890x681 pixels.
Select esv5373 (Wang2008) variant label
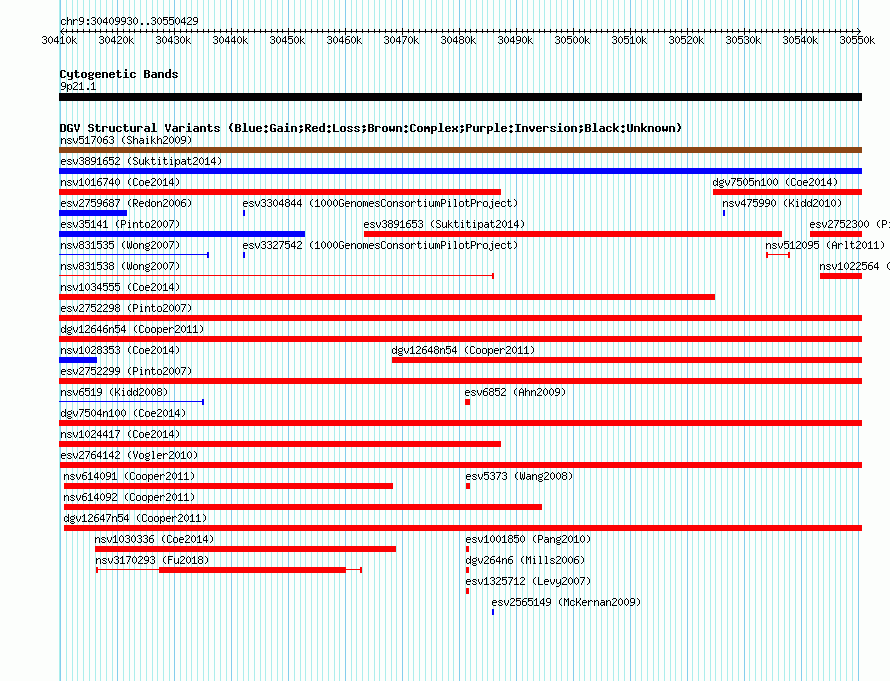[x=519, y=476]
